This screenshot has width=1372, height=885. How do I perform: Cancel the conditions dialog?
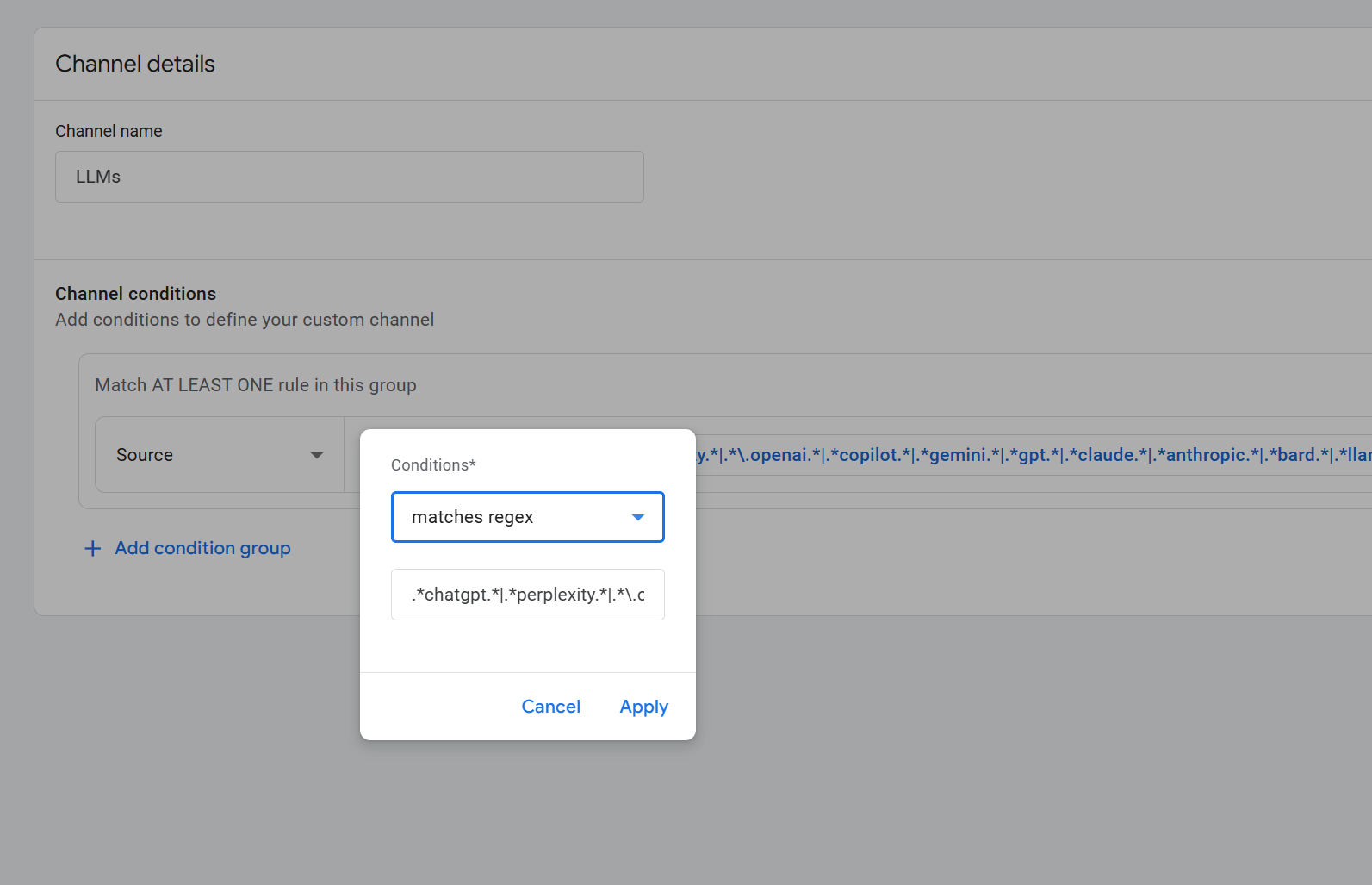point(551,707)
